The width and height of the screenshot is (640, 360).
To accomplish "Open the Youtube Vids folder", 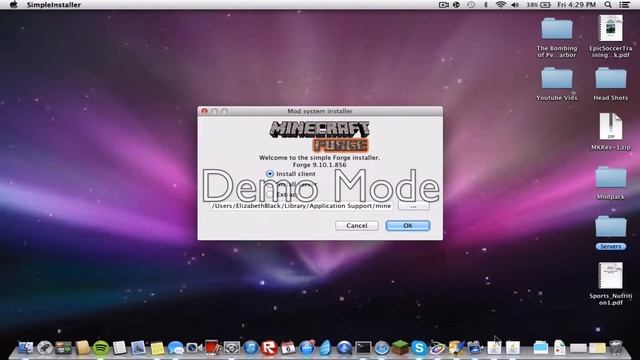I will coord(557,84).
